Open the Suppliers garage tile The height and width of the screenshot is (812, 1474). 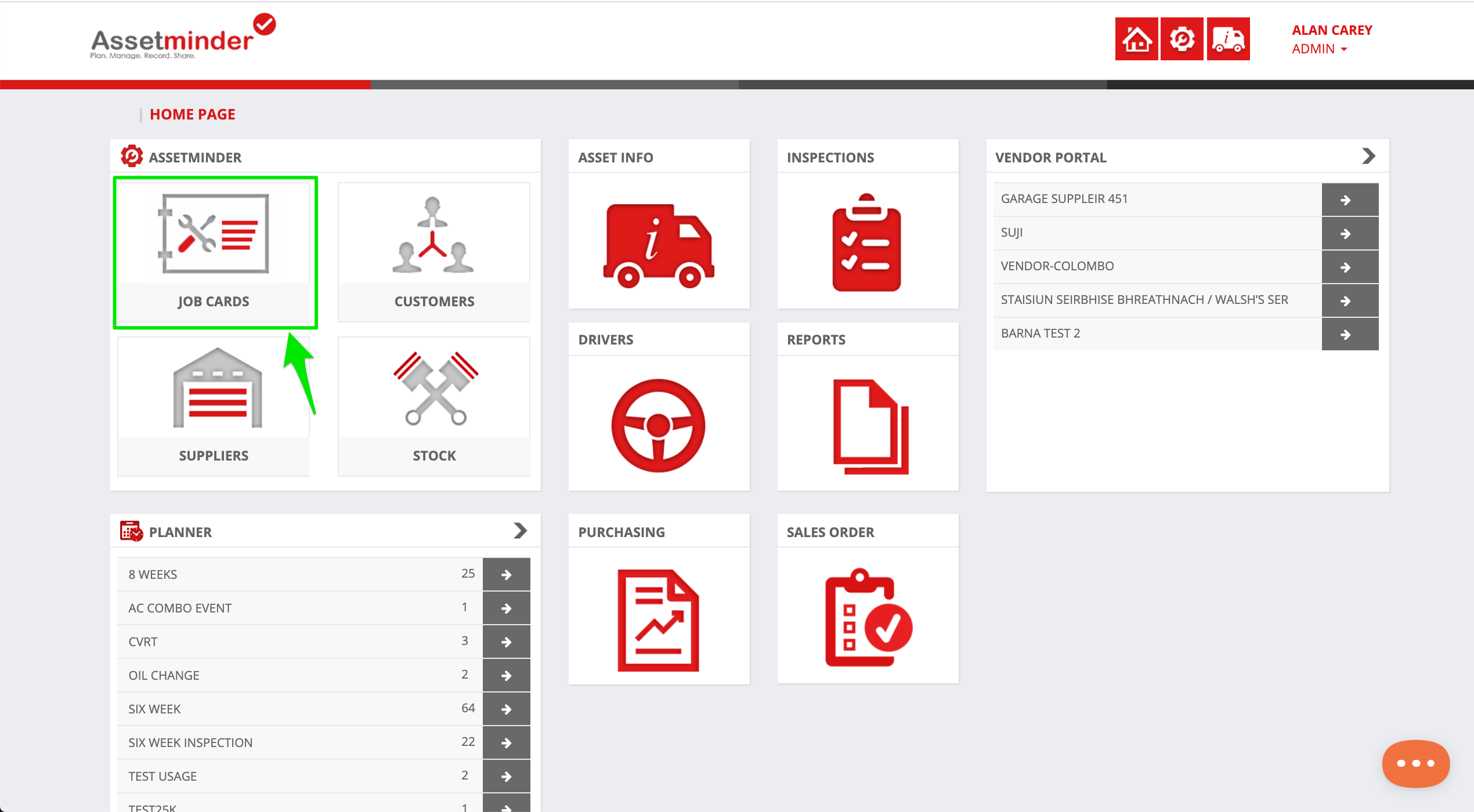214,405
